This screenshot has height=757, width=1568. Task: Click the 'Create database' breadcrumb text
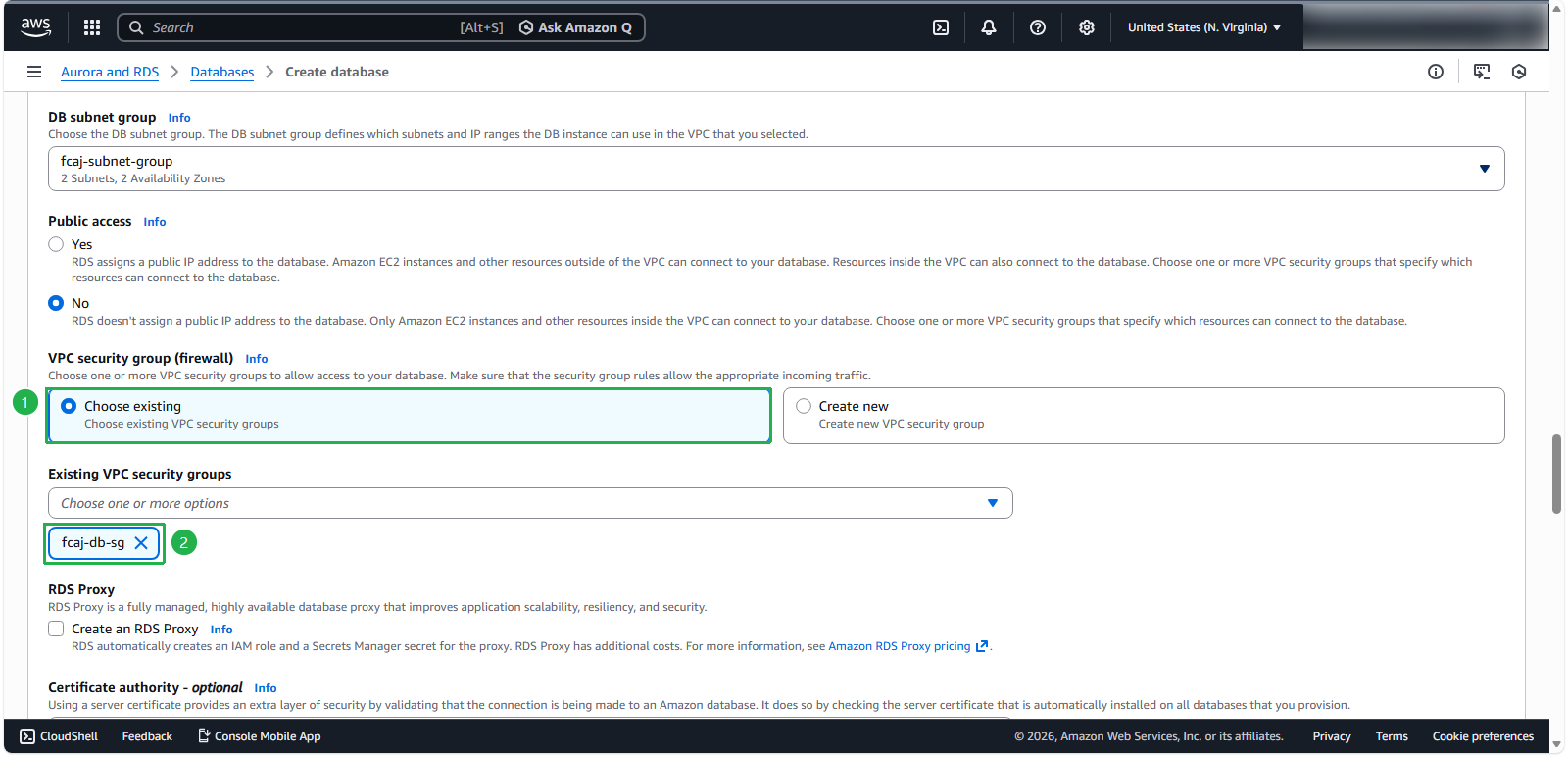(x=337, y=72)
